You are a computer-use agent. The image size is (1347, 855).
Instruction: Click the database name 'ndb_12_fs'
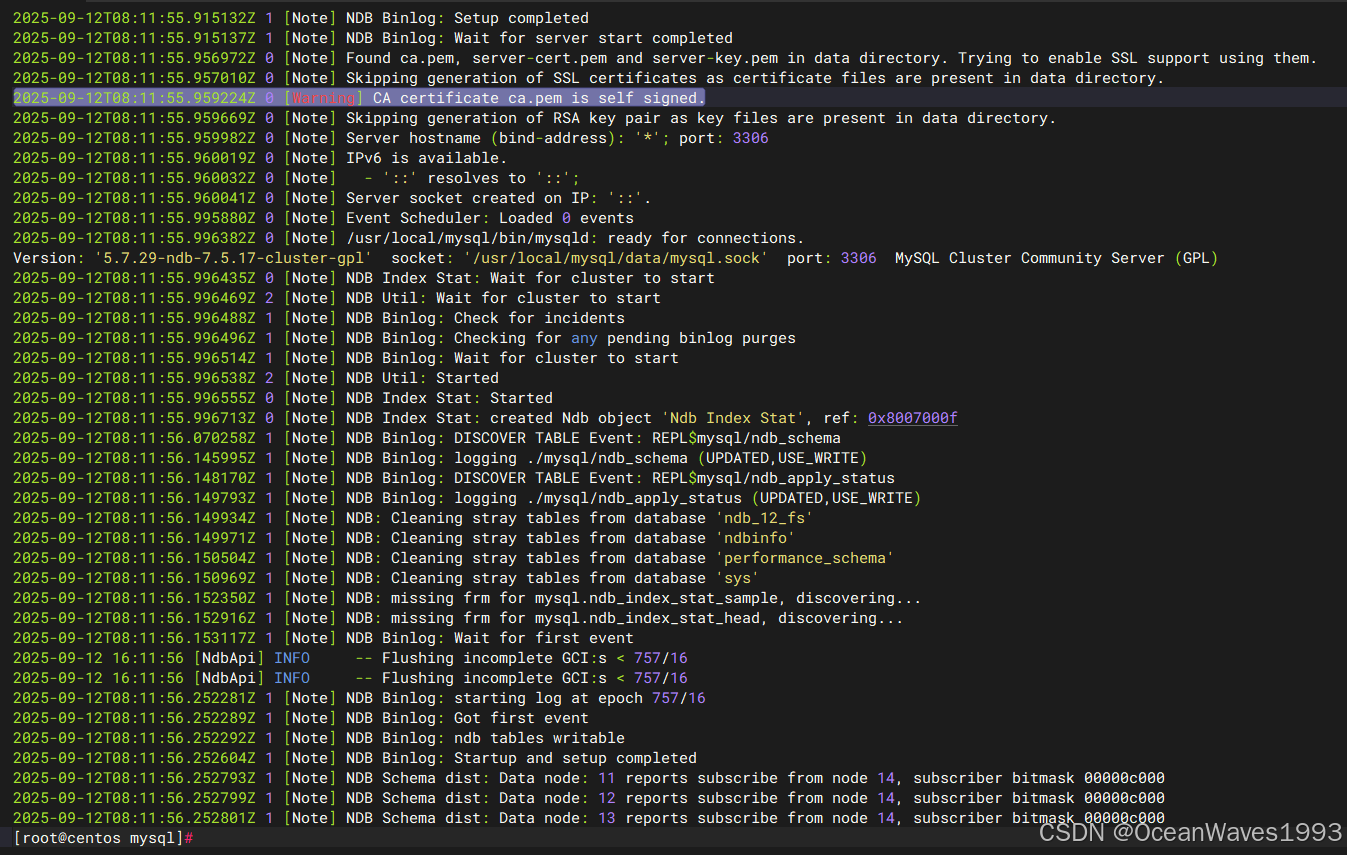(764, 518)
